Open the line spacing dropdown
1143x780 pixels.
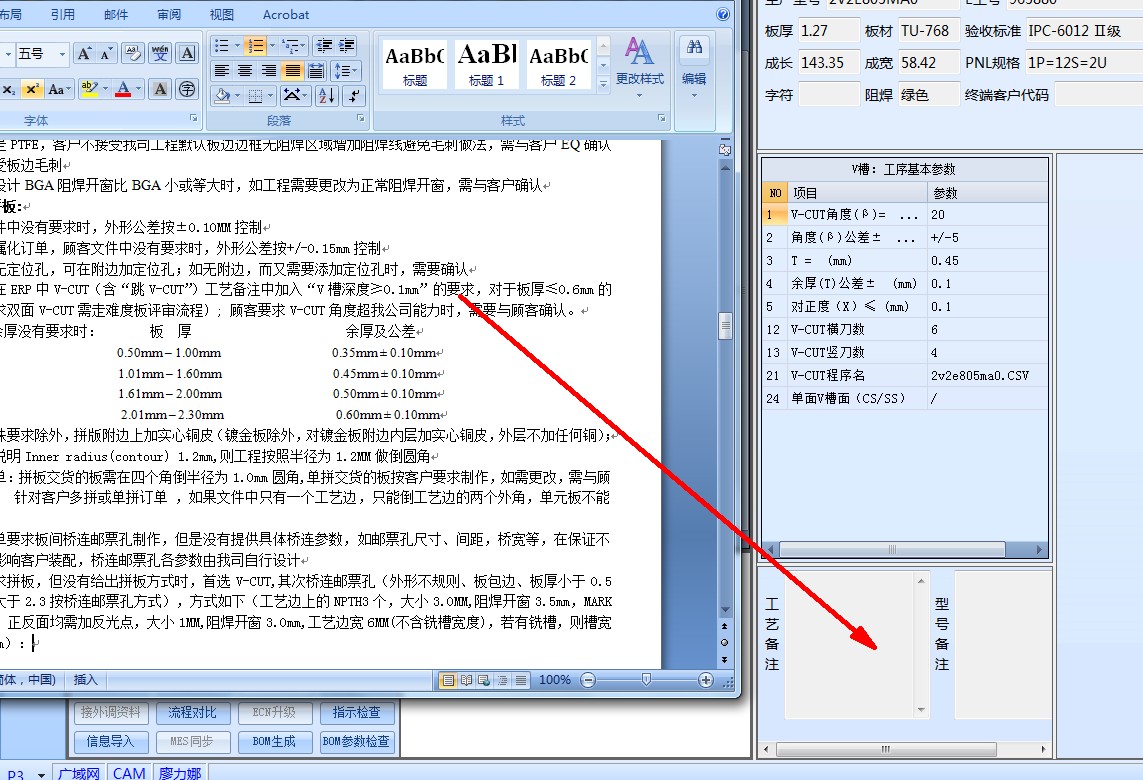[345, 71]
